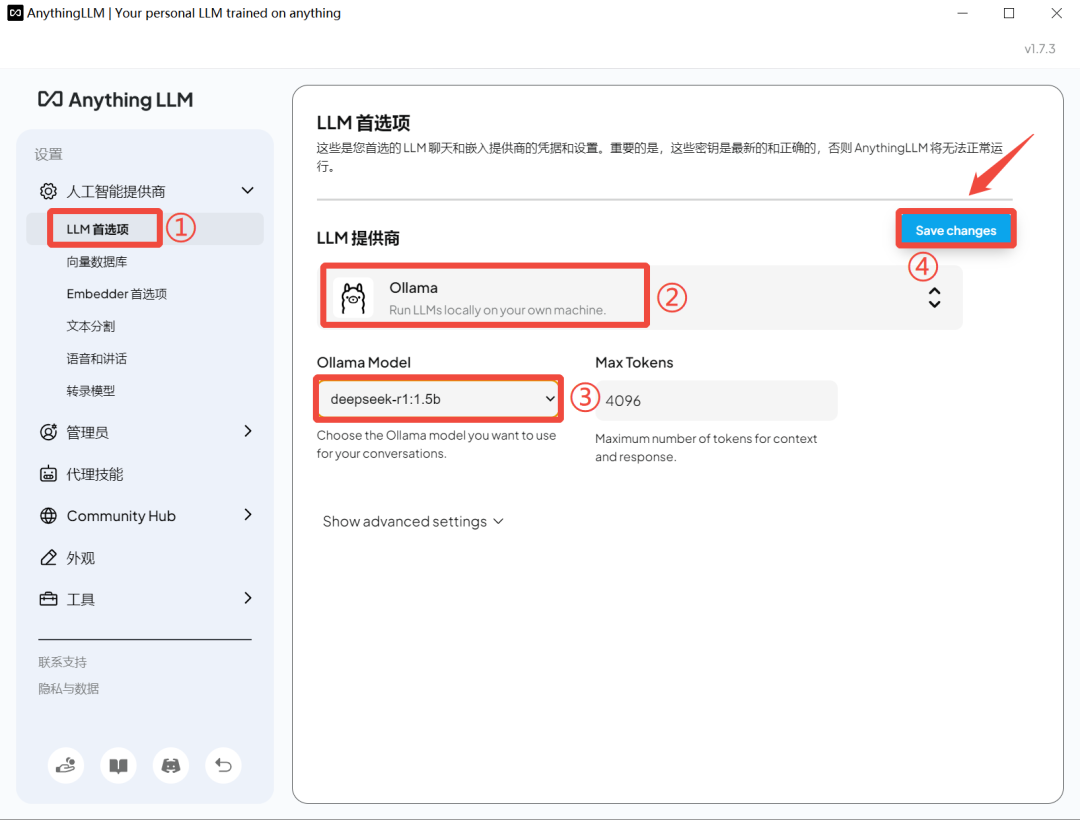The image size is (1080, 820).
Task: Expand the 管理员 section chevron
Action: point(248,431)
